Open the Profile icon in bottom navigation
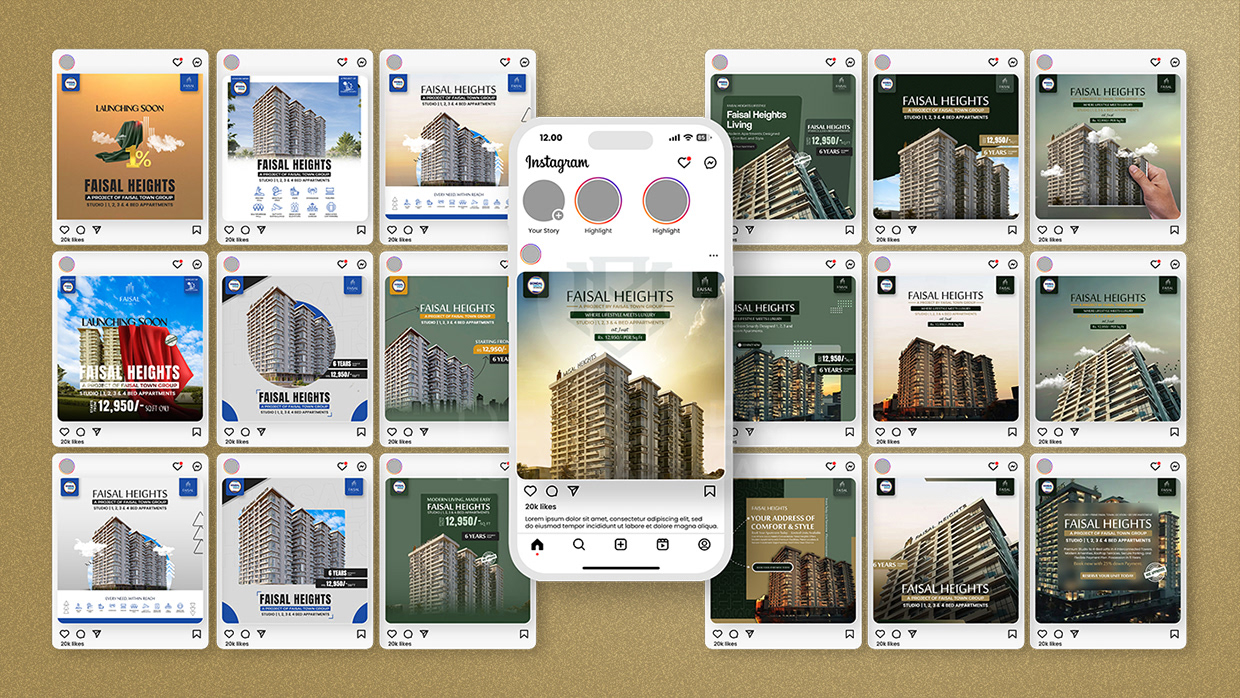Image resolution: width=1240 pixels, height=698 pixels. pyautogui.click(x=704, y=545)
